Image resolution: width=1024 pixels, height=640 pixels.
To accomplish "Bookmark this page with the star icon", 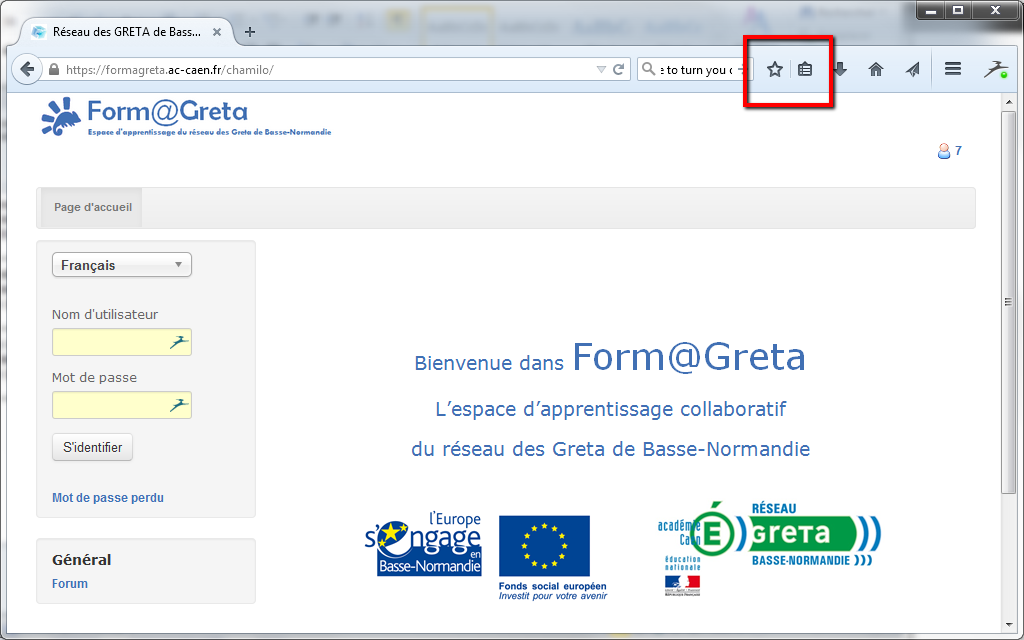I will [775, 69].
